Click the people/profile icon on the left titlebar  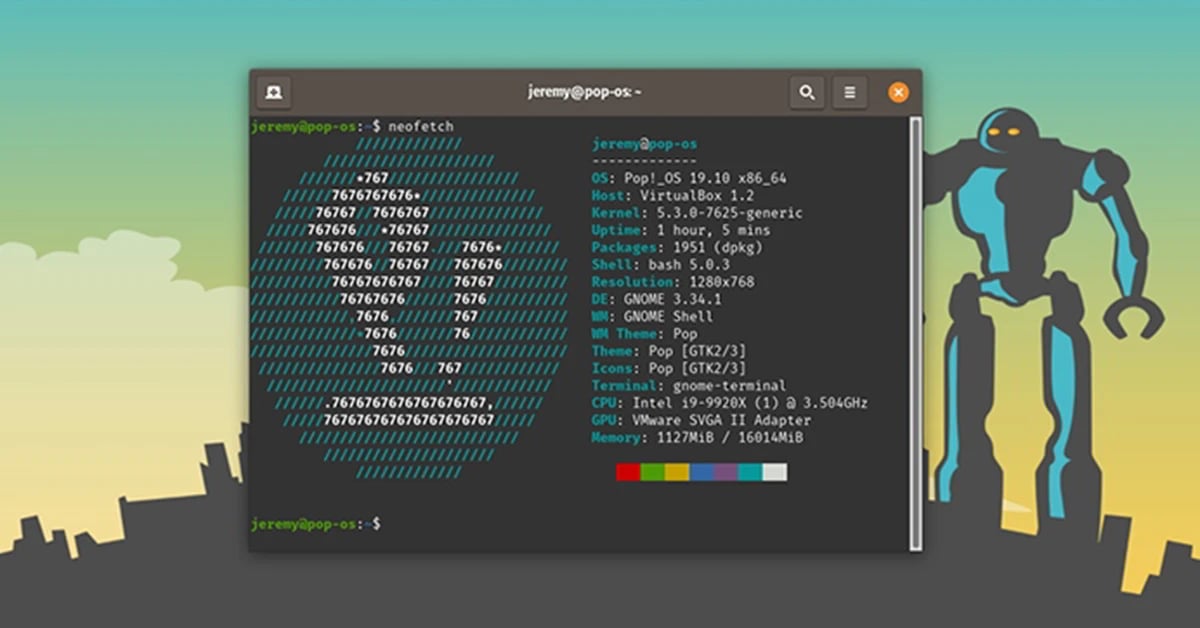274,91
